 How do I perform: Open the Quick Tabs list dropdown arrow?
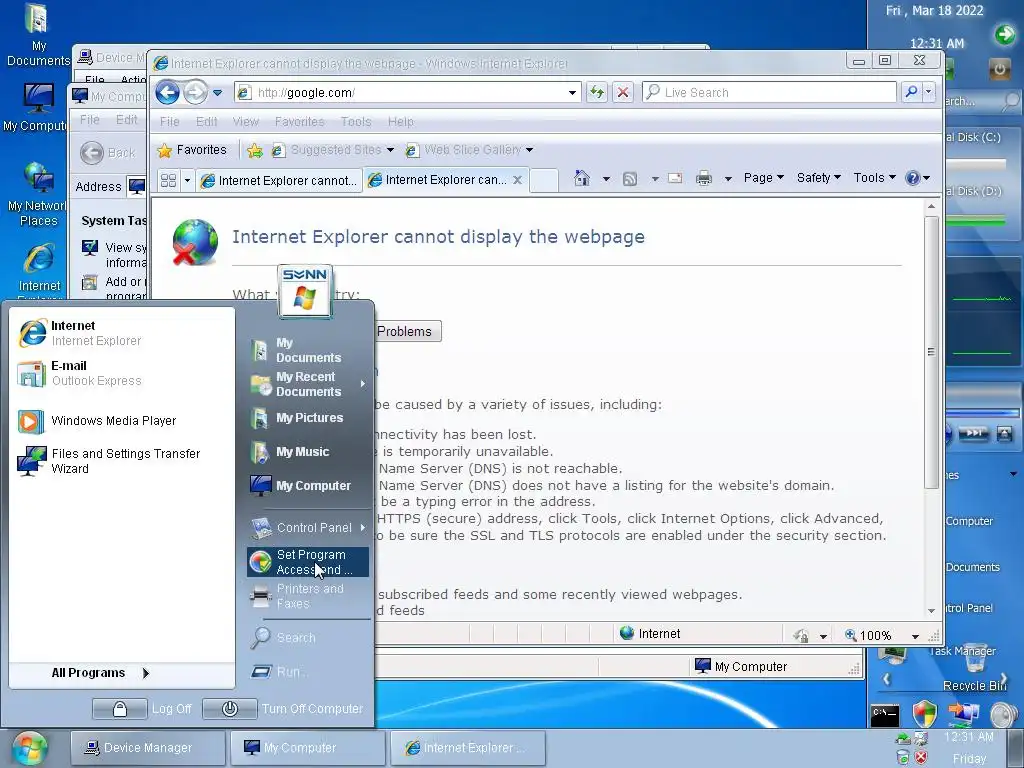point(187,180)
